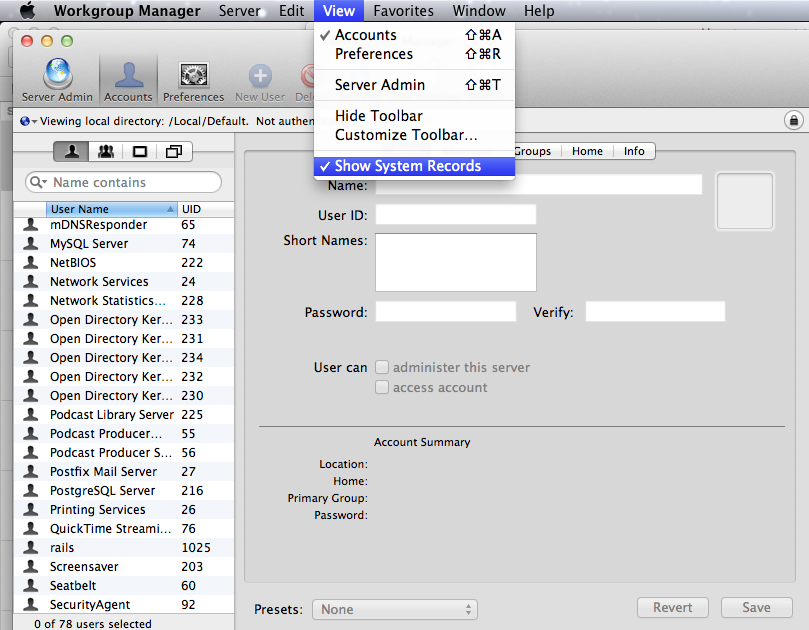The image size is (809, 630).
Task: Select the Seatbelt user row
Action: [x=124, y=586]
